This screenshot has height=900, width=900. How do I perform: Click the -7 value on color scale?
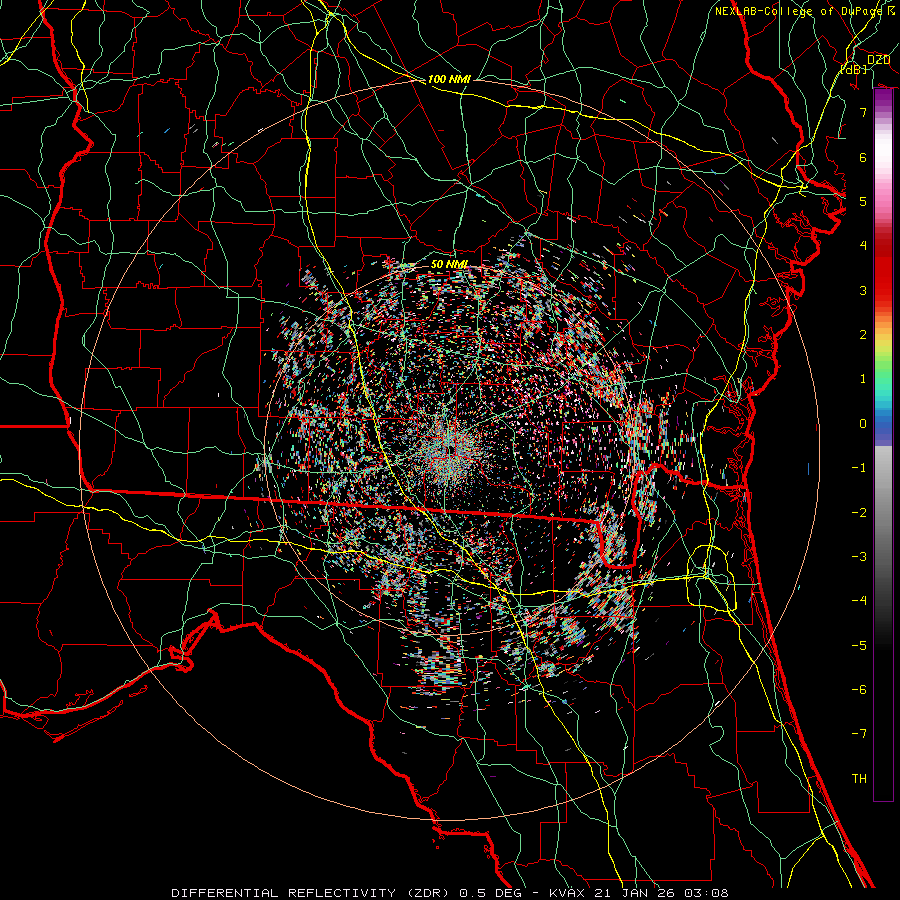(x=859, y=734)
